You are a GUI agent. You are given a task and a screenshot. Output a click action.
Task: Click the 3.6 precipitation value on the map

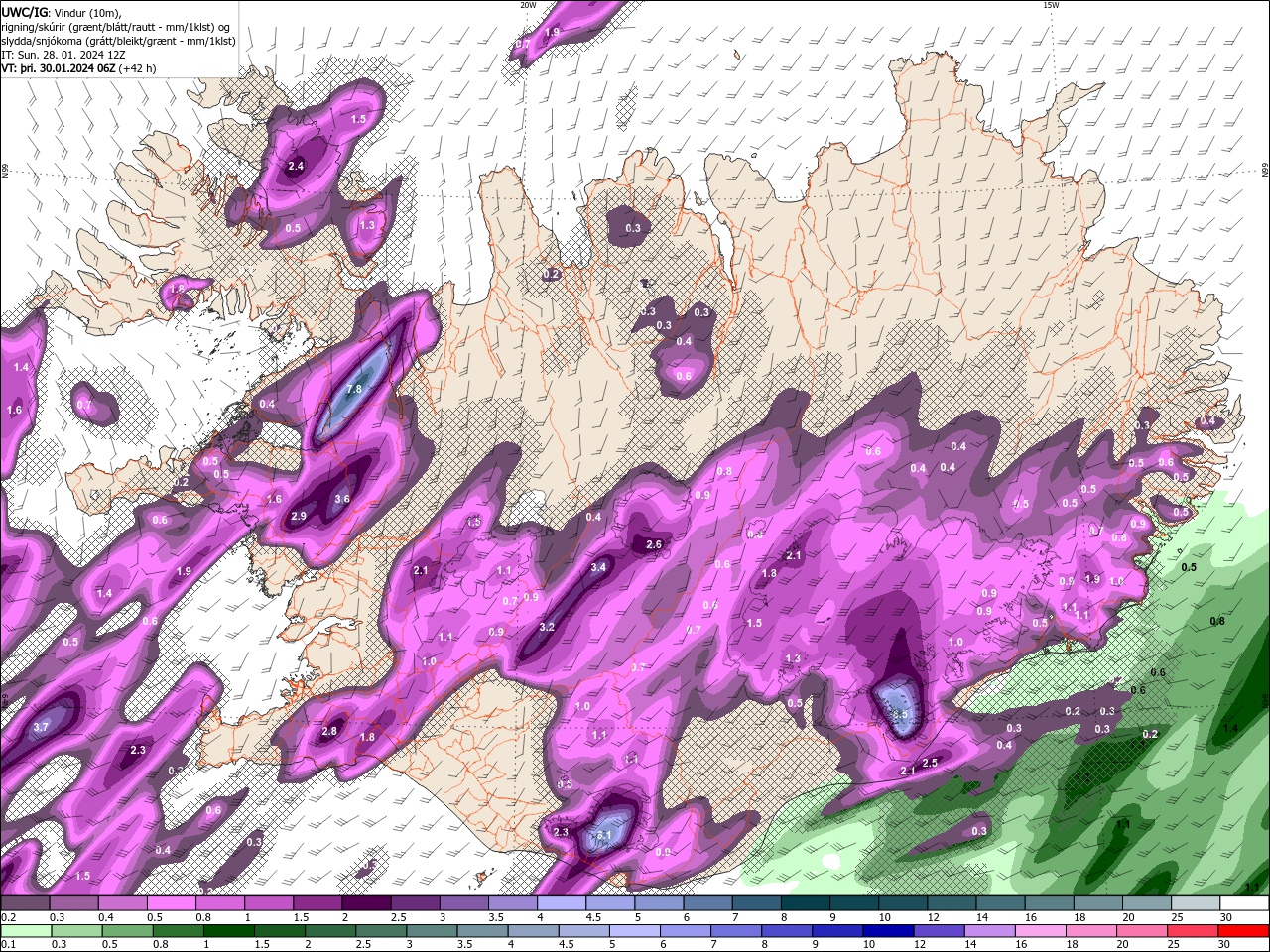click(342, 499)
